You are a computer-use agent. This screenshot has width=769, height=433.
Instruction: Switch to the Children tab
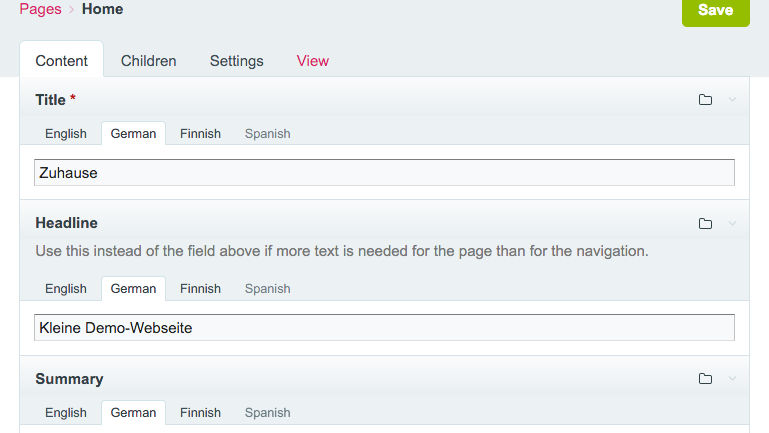point(148,61)
